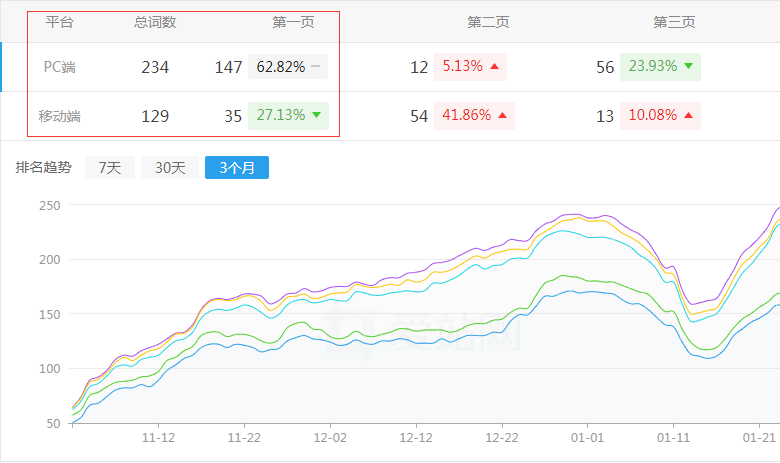The height and width of the screenshot is (463, 780).
Task: Click the gray dash icon beside 62.82%
Action: click(x=316, y=67)
